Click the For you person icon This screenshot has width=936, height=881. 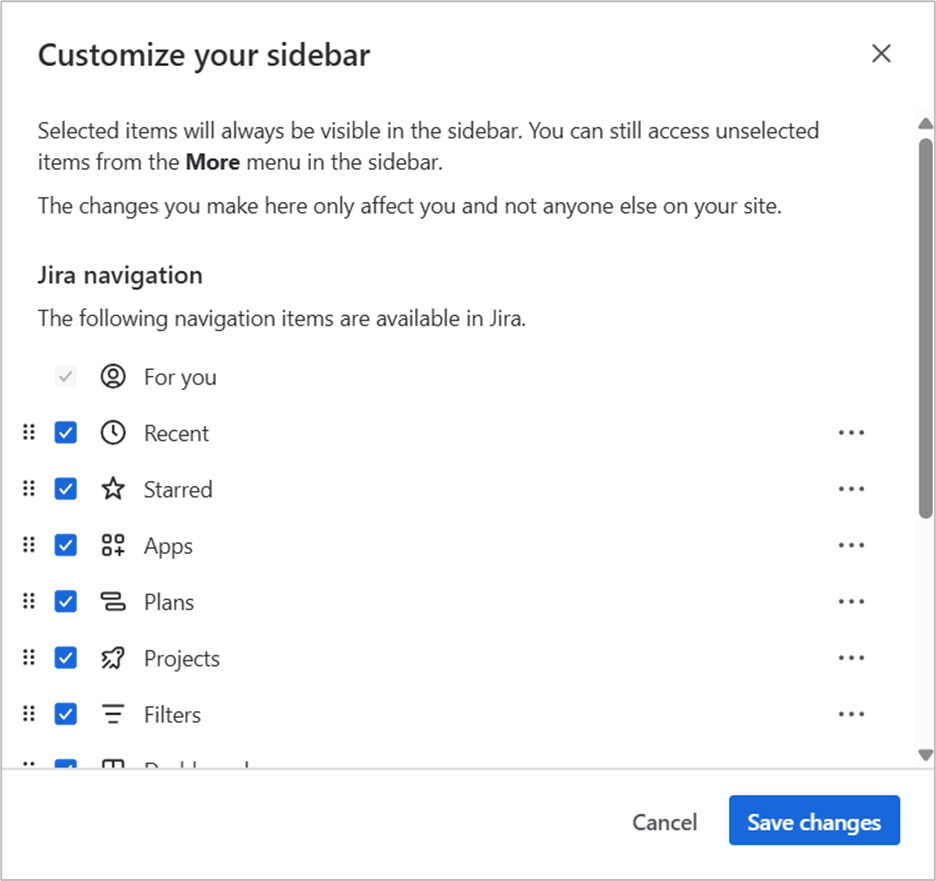pos(113,377)
